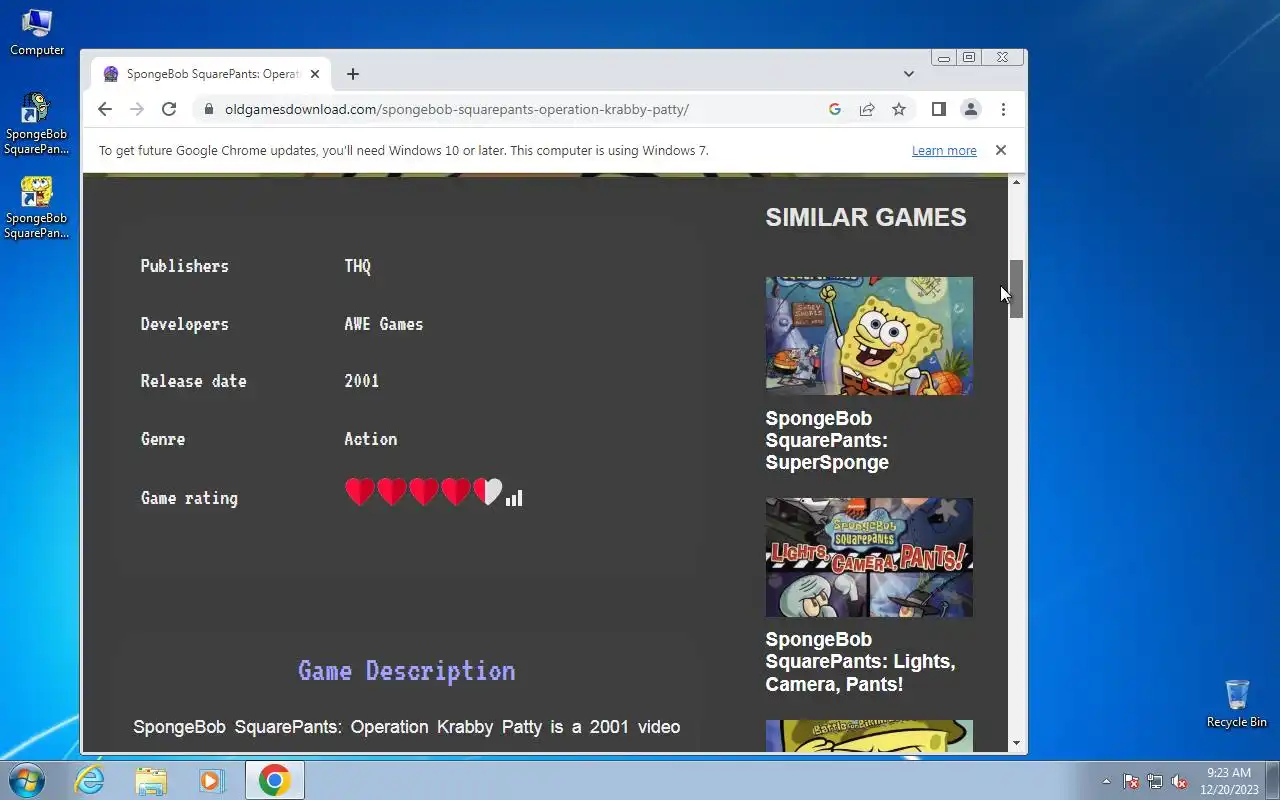This screenshot has height=800, width=1280.
Task: Dismiss the Chrome update notification bar
Action: tap(1000, 150)
